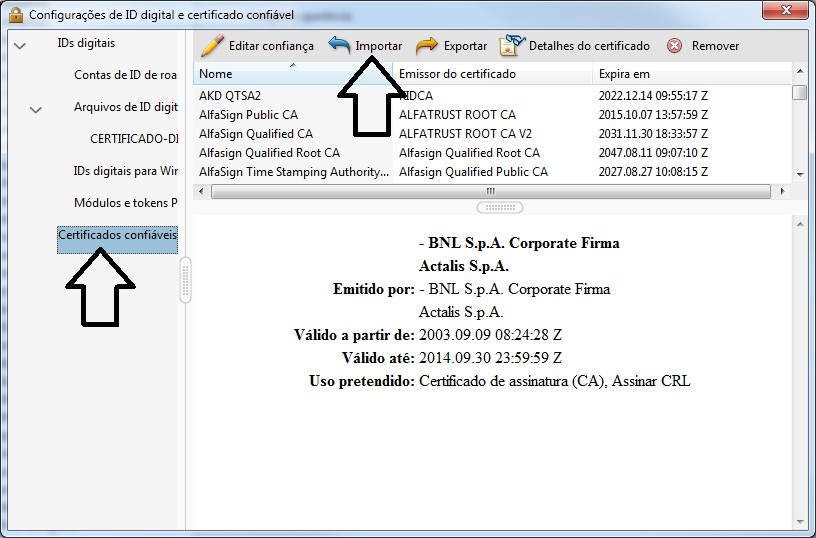Select Módulos e tokens PKCS entry
Screen dimensions: 816x538
point(125,203)
